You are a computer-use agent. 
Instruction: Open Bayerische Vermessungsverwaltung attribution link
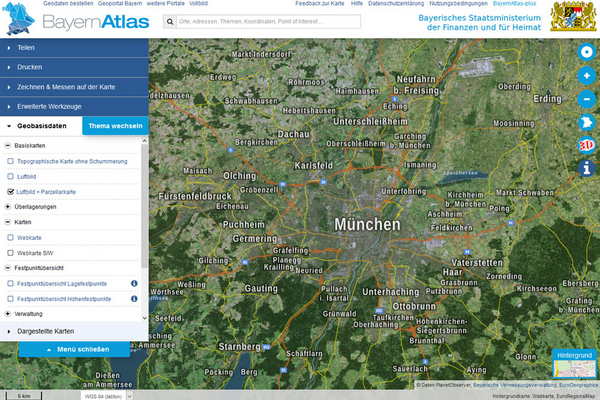tap(515, 385)
